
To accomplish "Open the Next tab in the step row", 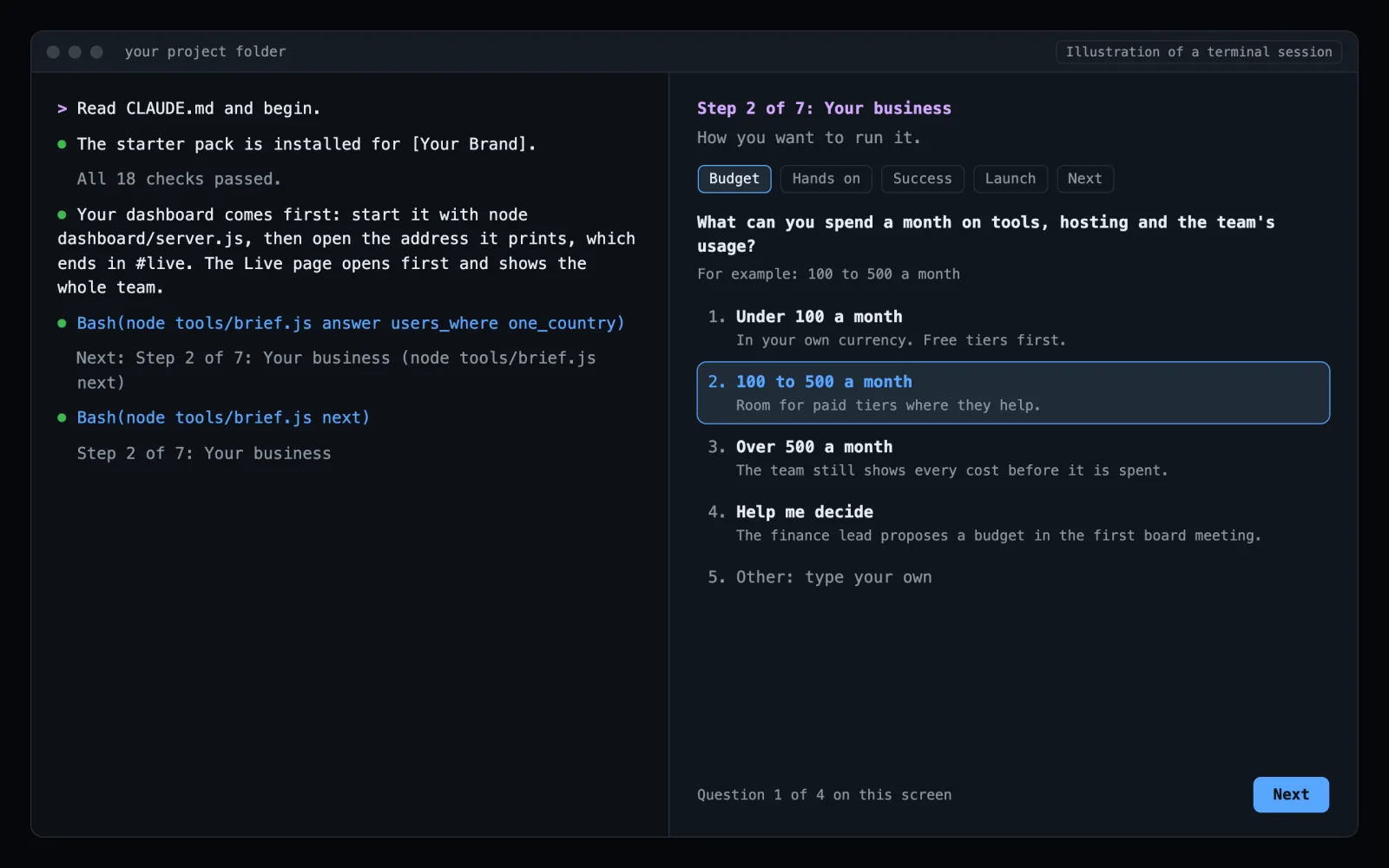I will coord(1084,179).
